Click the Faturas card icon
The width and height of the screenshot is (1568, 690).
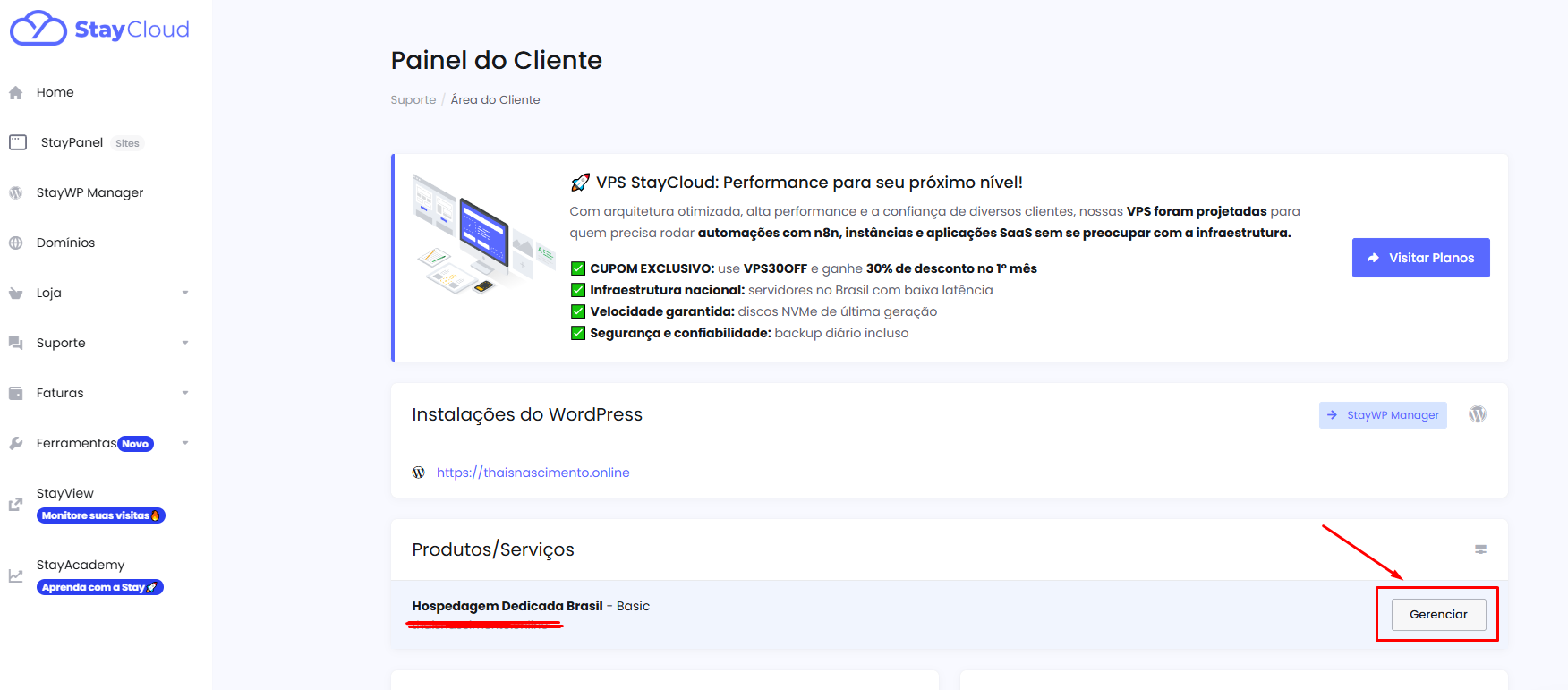pyautogui.click(x=15, y=393)
